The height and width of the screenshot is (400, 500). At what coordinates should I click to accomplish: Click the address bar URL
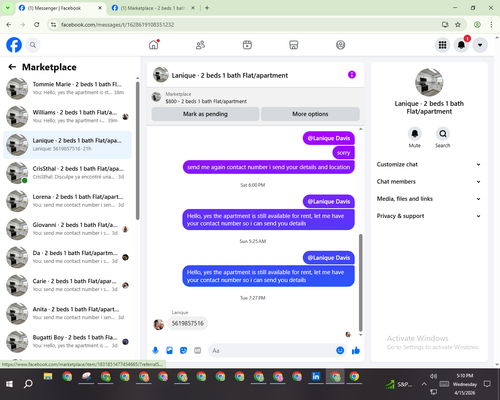[x=117, y=25]
